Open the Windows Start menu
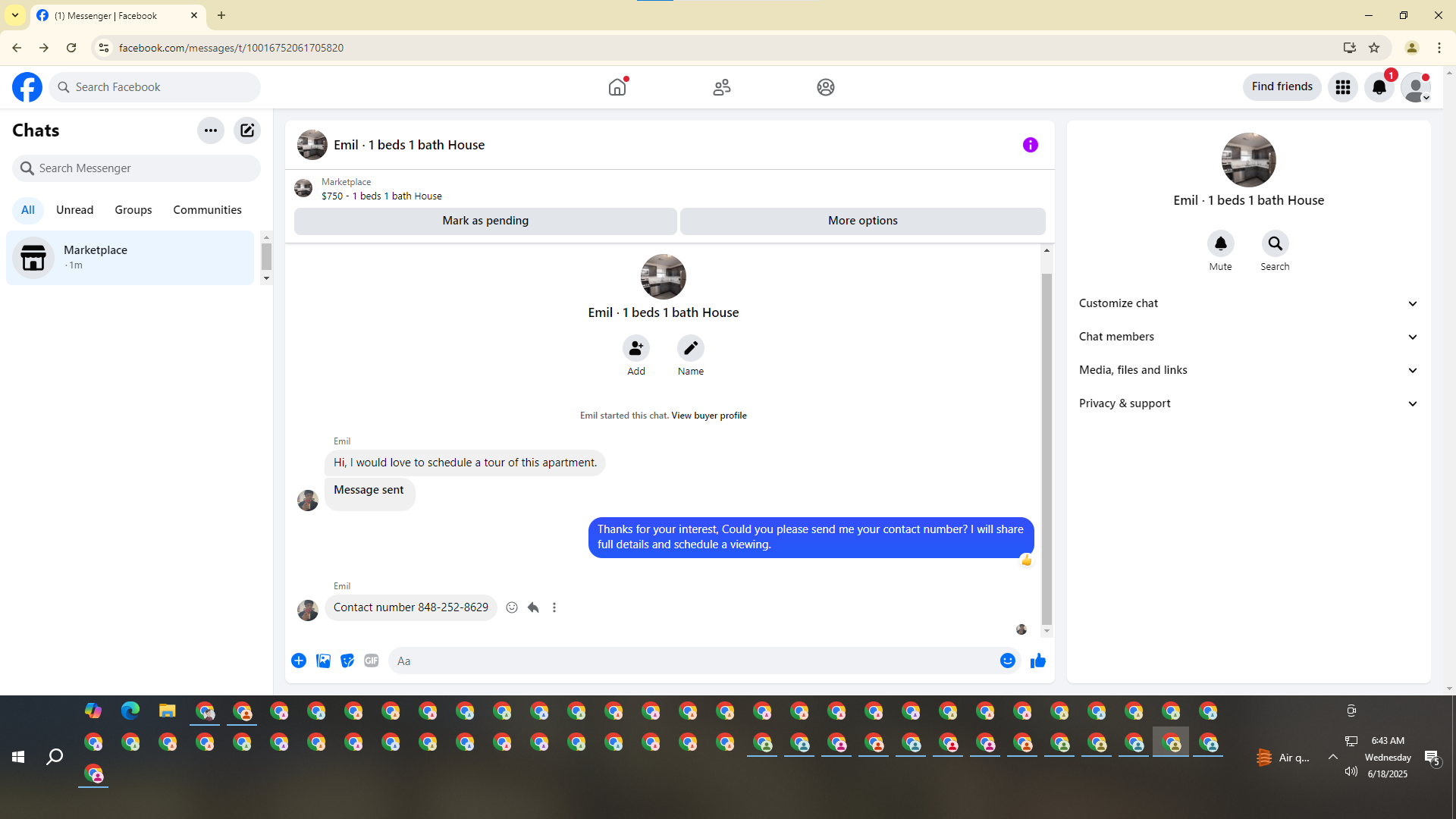The width and height of the screenshot is (1456, 819). [18, 757]
